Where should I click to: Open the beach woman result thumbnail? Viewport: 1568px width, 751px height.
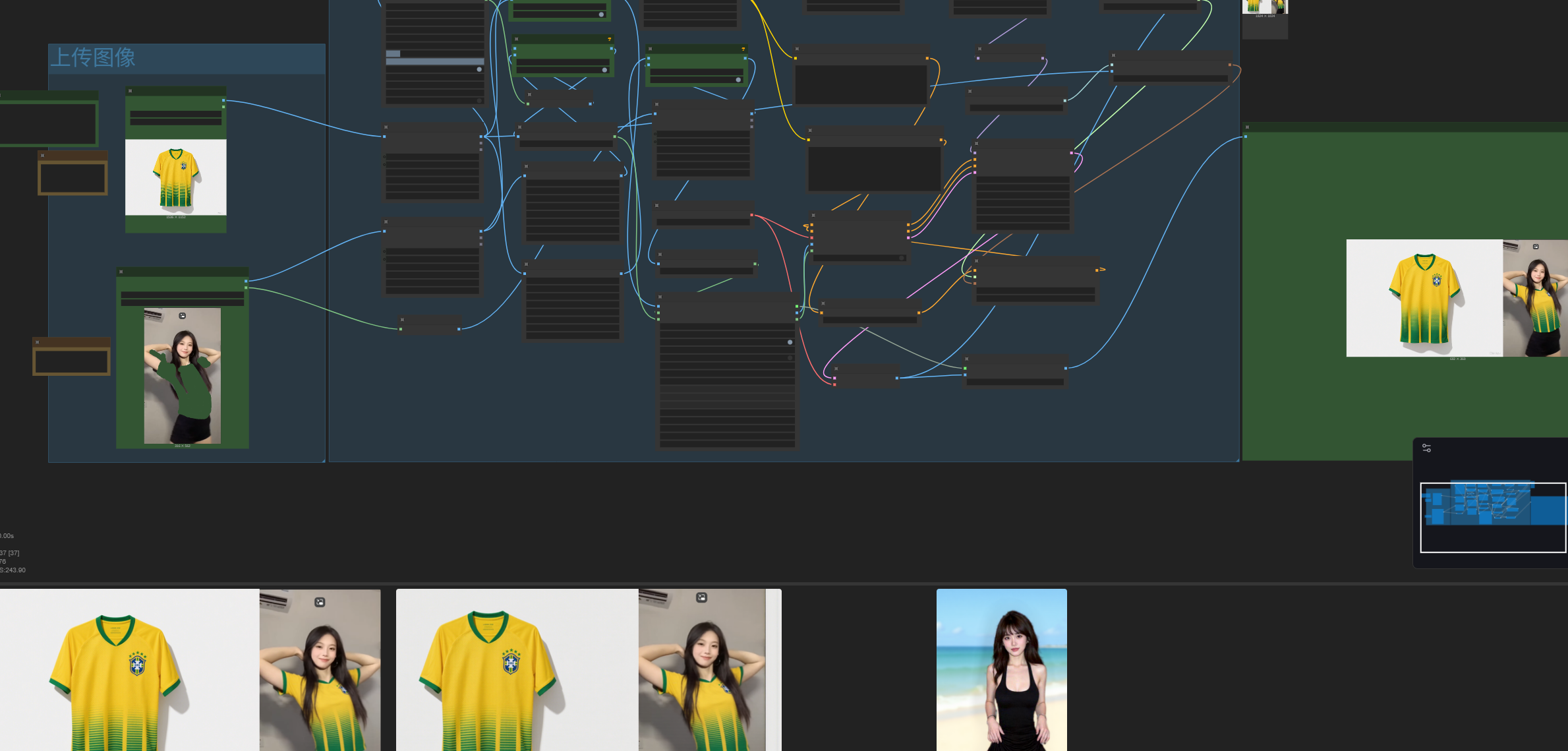1001,669
